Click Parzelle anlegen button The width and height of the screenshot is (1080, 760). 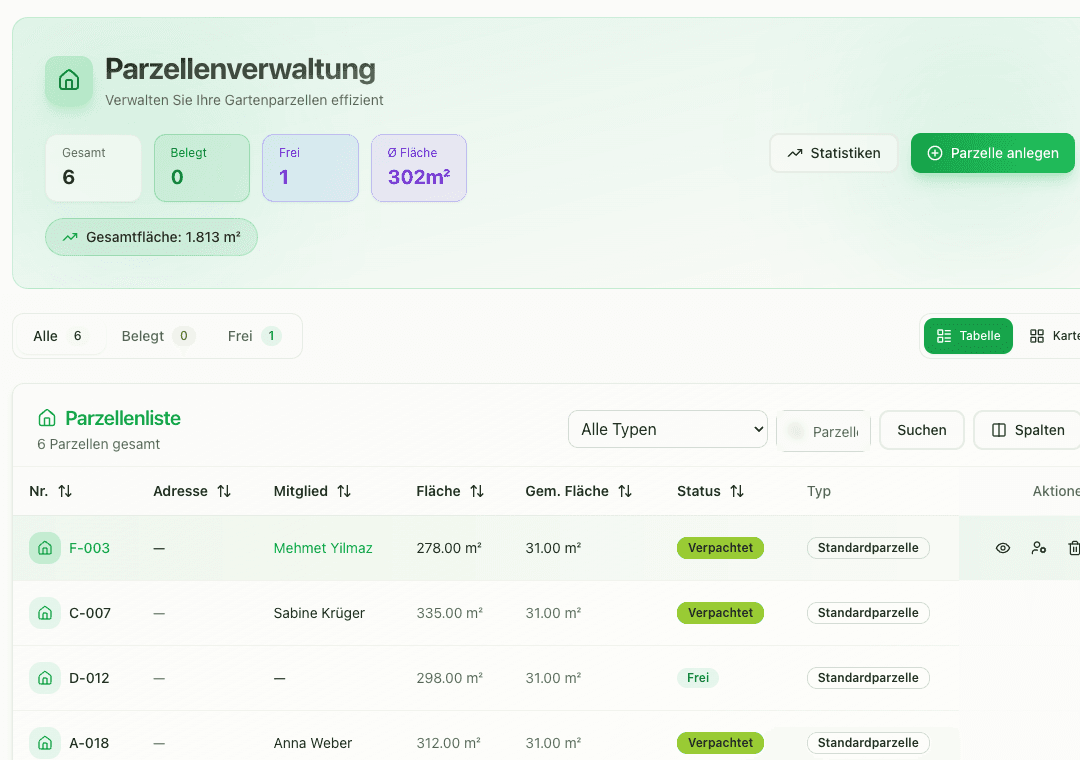[993, 153]
